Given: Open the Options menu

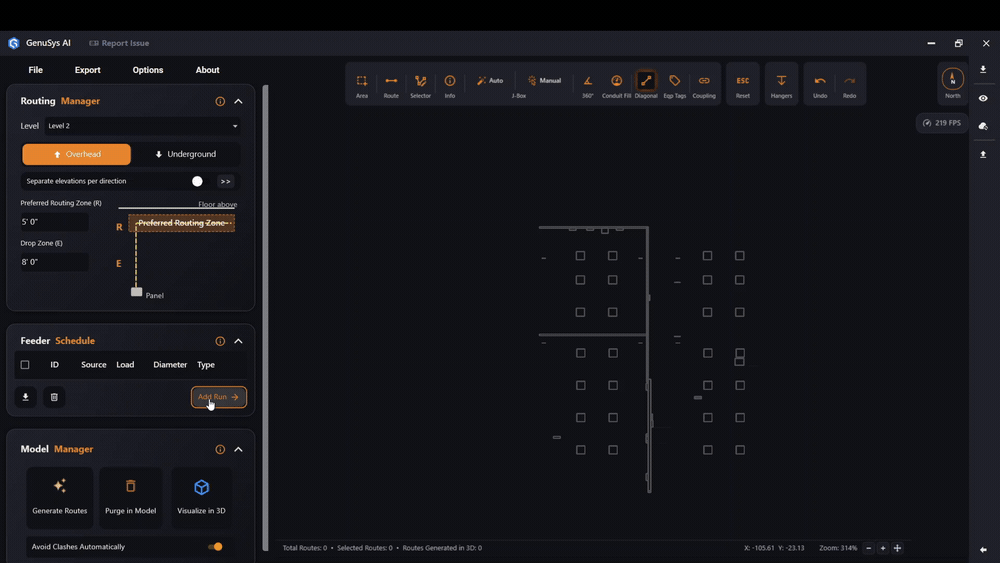Looking at the screenshot, I should pos(148,70).
